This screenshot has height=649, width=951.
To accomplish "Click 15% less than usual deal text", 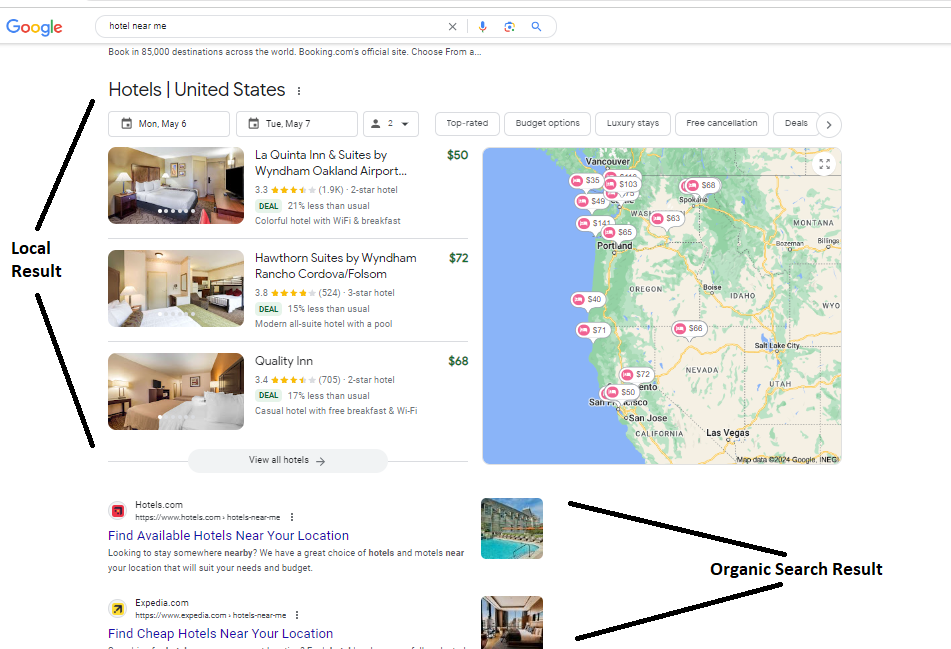I will [328, 309].
